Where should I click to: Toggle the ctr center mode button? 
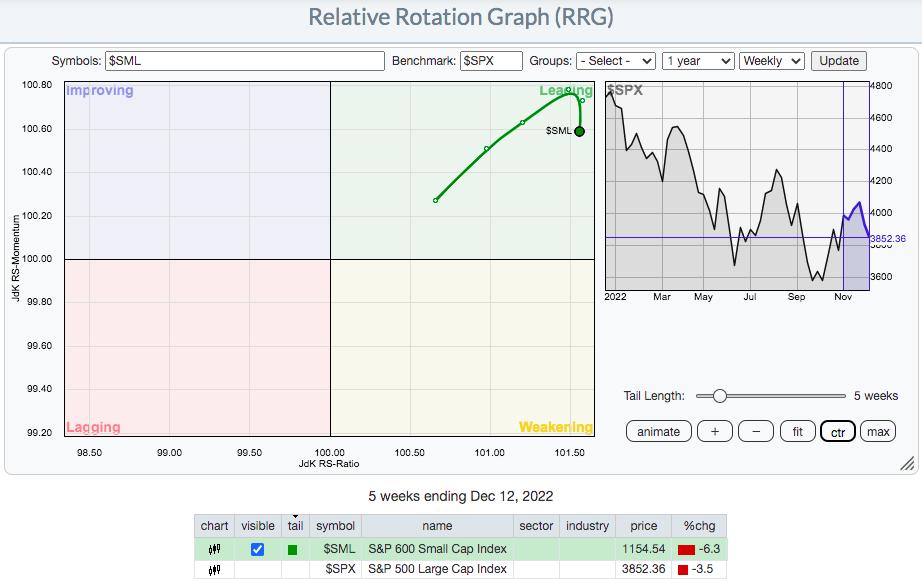point(835,432)
